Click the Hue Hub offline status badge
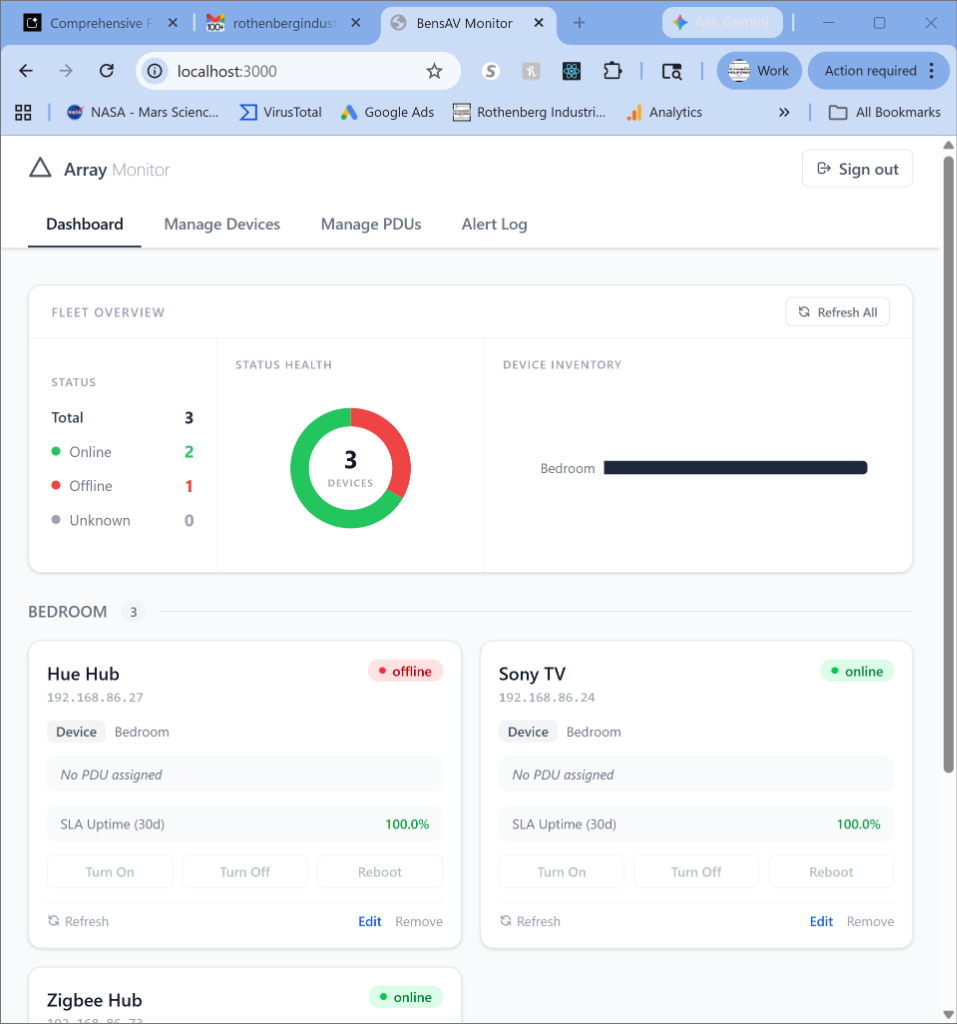The width and height of the screenshot is (957, 1024). pos(405,671)
